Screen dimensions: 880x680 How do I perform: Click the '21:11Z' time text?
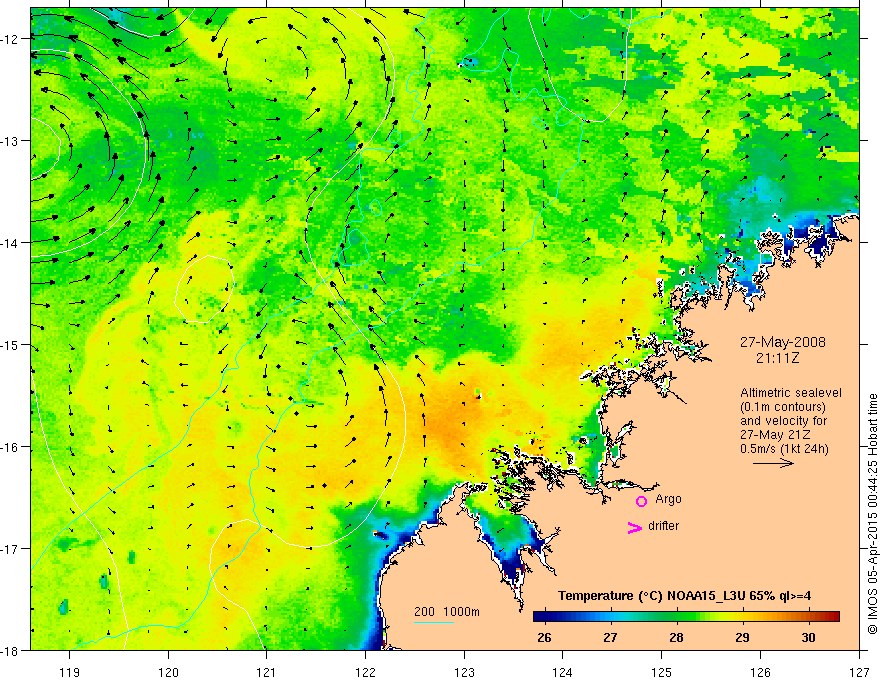click(777, 357)
